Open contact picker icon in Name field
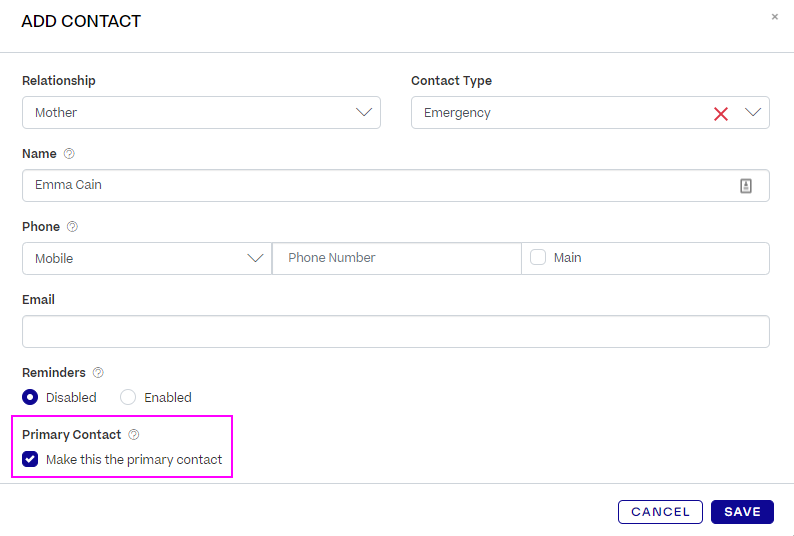The image size is (794, 536). click(745, 186)
